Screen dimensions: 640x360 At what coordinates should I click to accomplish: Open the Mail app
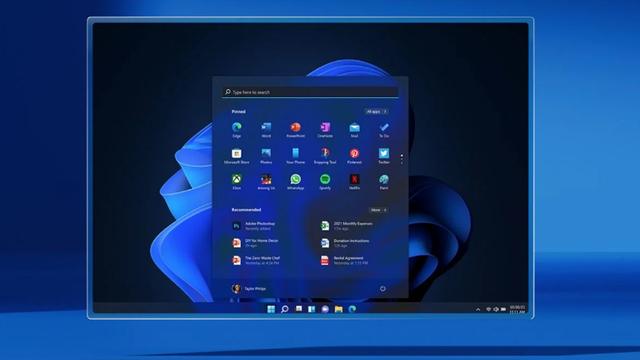coord(354,130)
